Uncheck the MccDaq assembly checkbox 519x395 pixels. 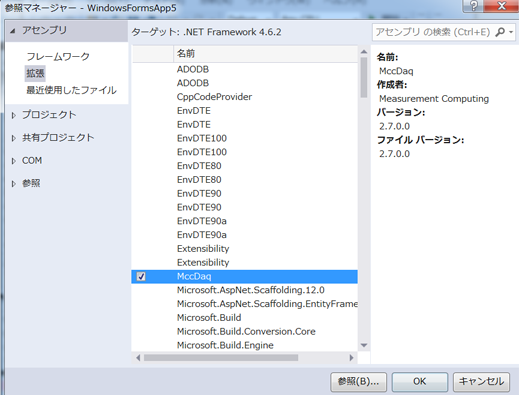[141, 276]
